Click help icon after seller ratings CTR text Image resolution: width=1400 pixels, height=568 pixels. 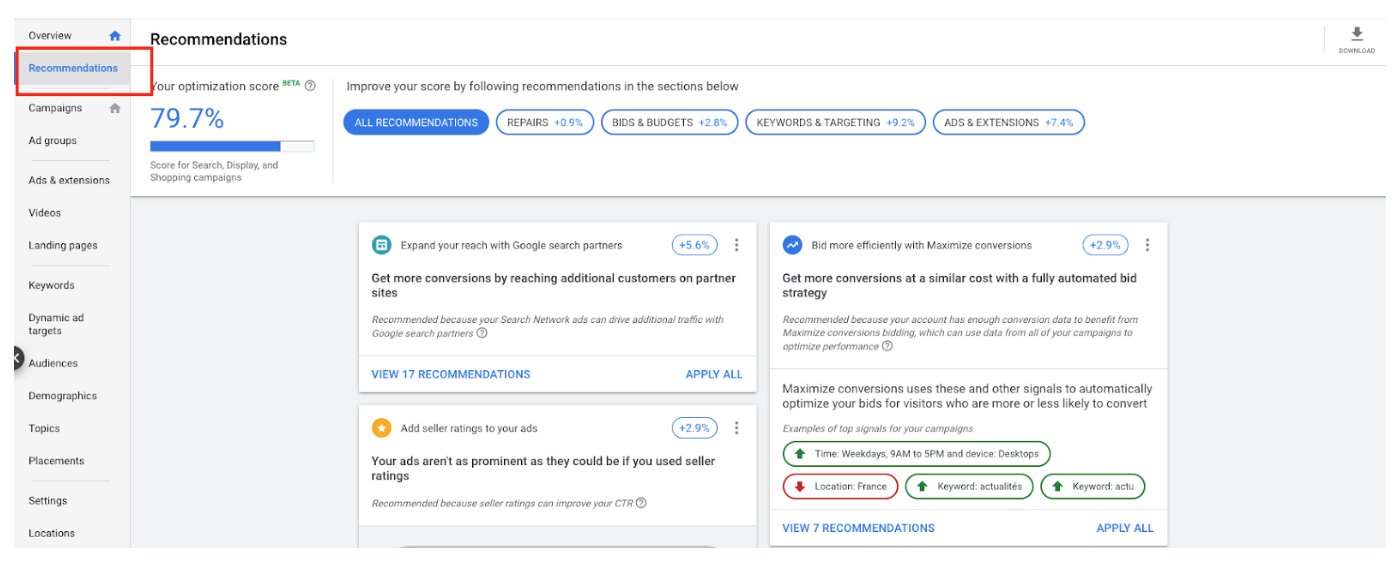[x=641, y=503]
